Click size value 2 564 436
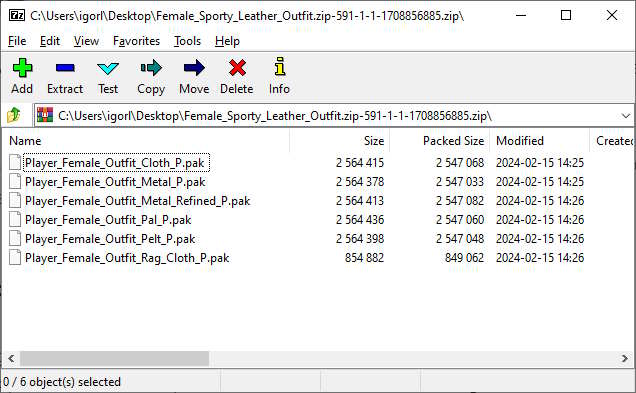The height and width of the screenshot is (393, 636). [360, 220]
